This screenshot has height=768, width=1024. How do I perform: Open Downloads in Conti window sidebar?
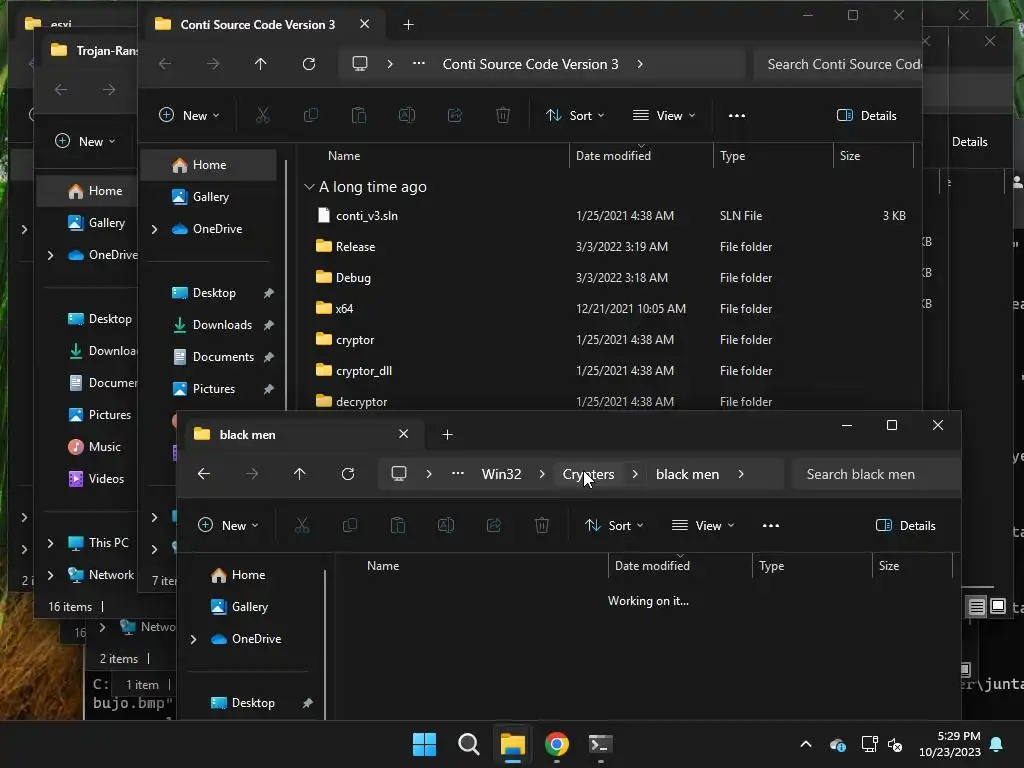coord(222,325)
